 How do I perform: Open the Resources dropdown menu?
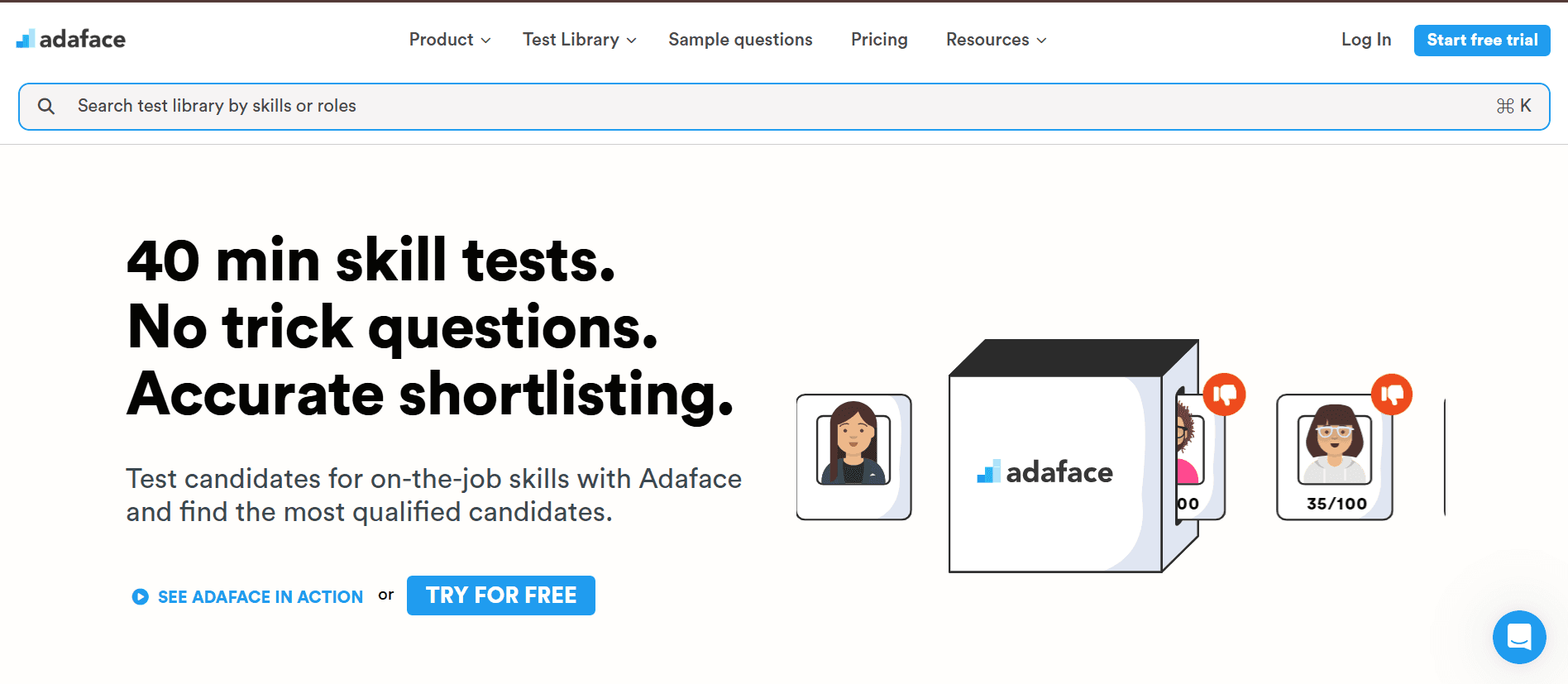point(996,40)
